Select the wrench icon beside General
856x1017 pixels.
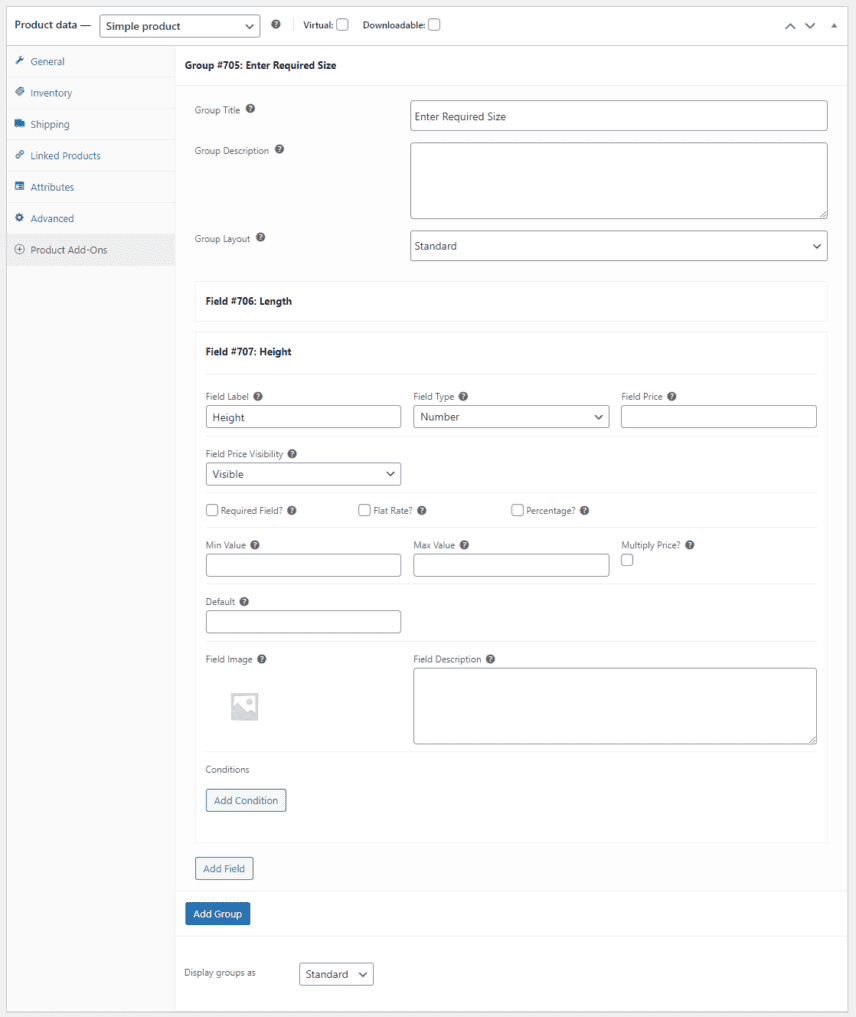pos(19,61)
